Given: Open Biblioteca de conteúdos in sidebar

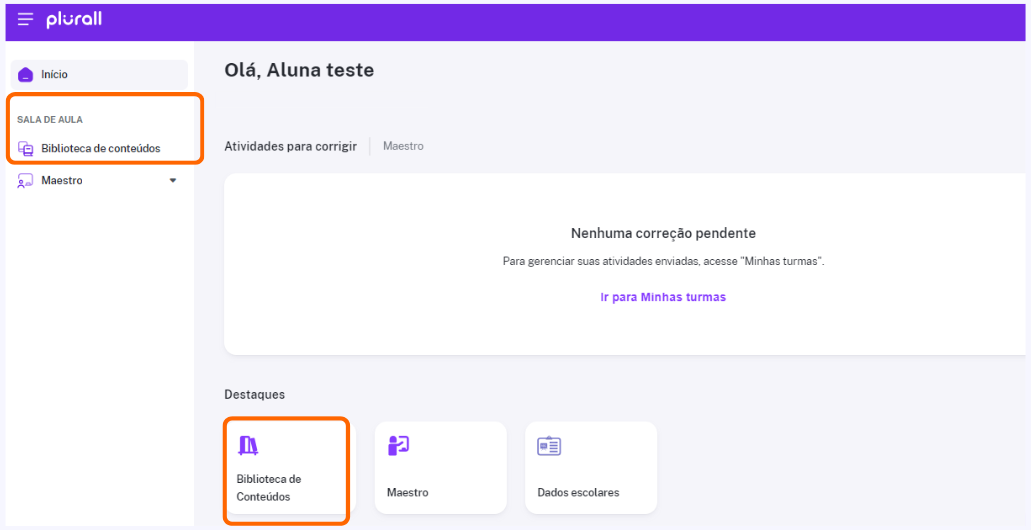Looking at the screenshot, I should click(99, 149).
